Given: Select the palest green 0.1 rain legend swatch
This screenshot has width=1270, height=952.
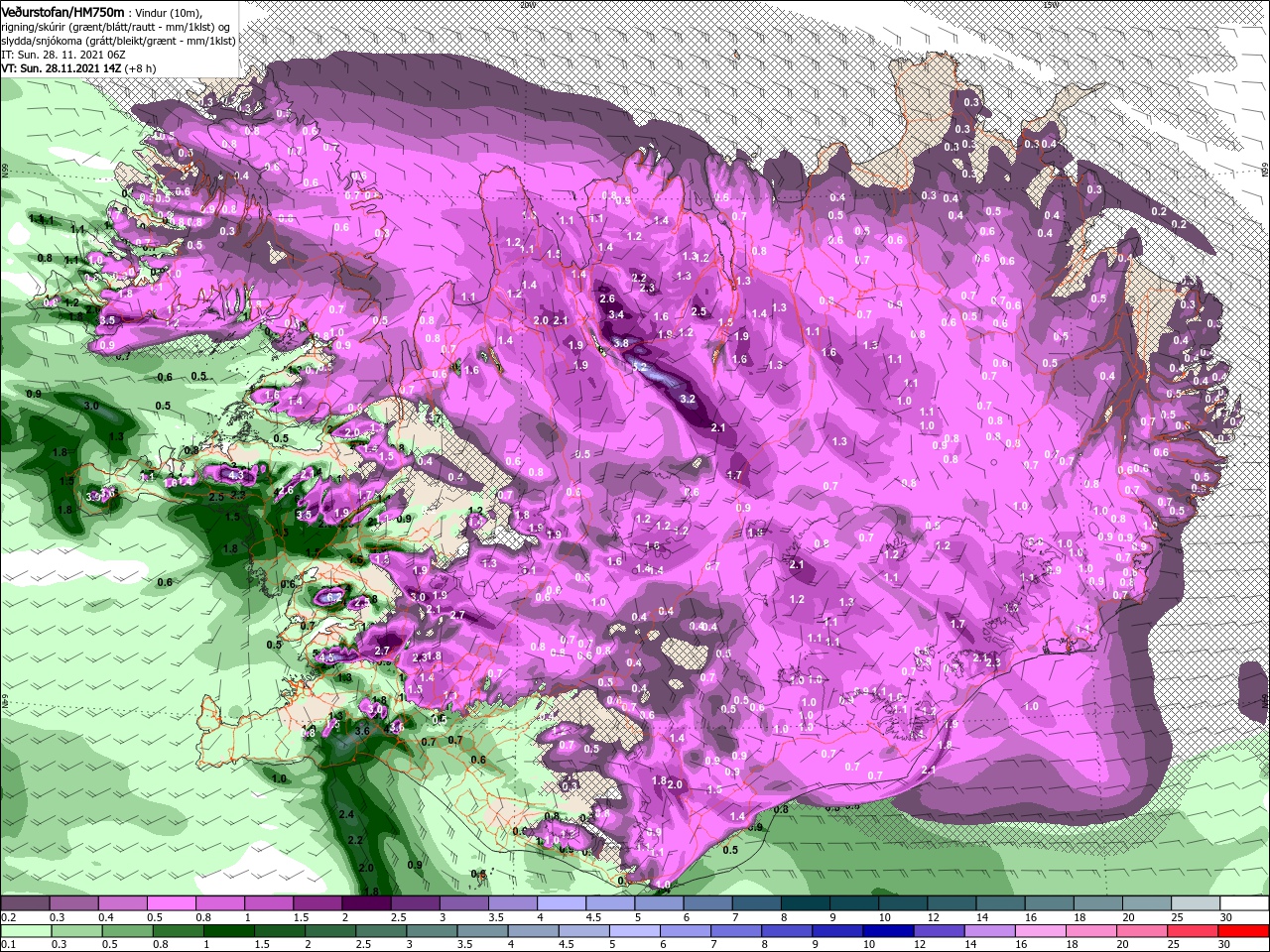Looking at the screenshot, I should coord(25,931).
